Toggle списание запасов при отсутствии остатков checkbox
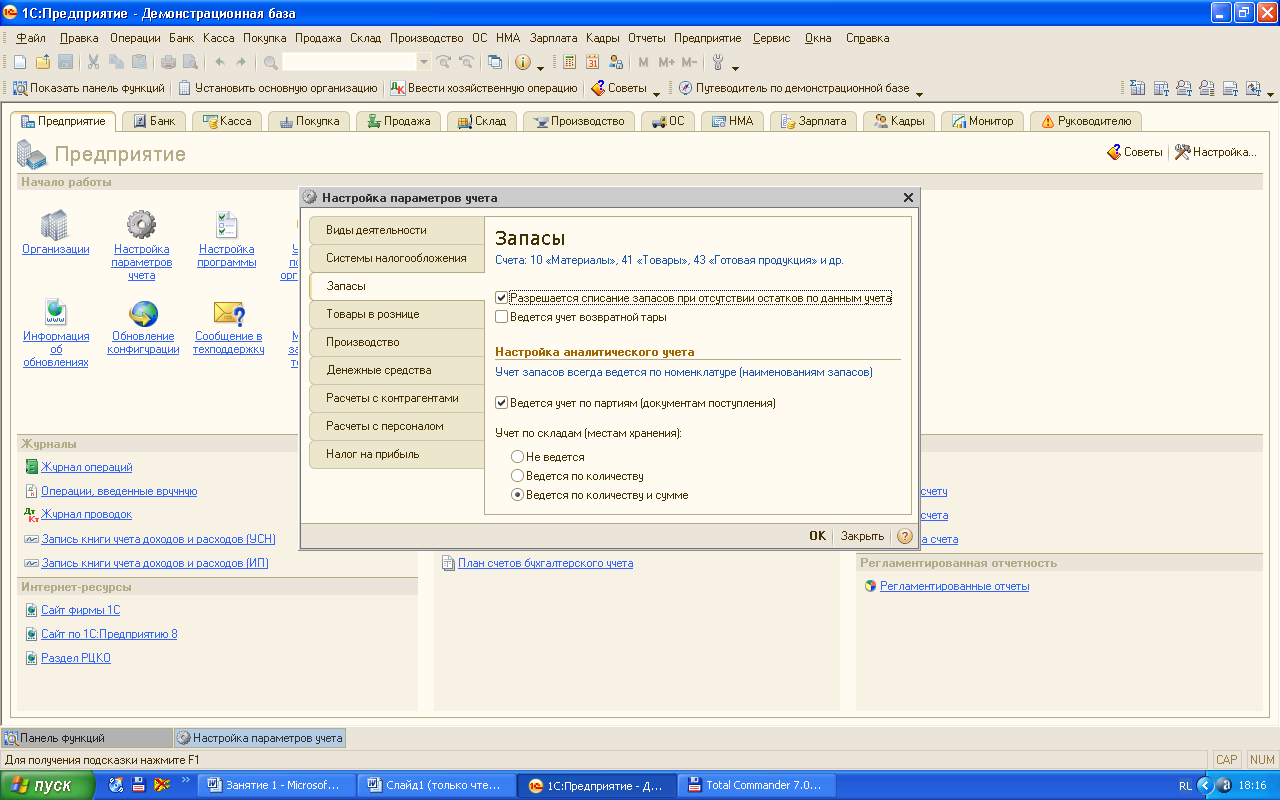 tap(502, 298)
